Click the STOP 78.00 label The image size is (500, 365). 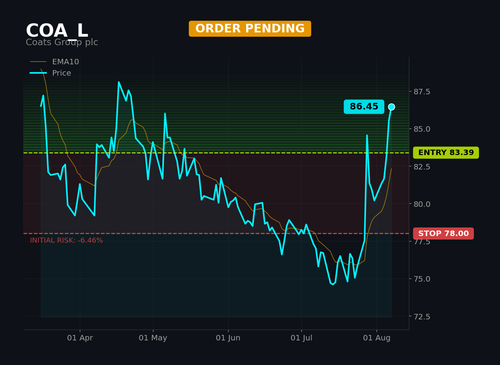(443, 233)
